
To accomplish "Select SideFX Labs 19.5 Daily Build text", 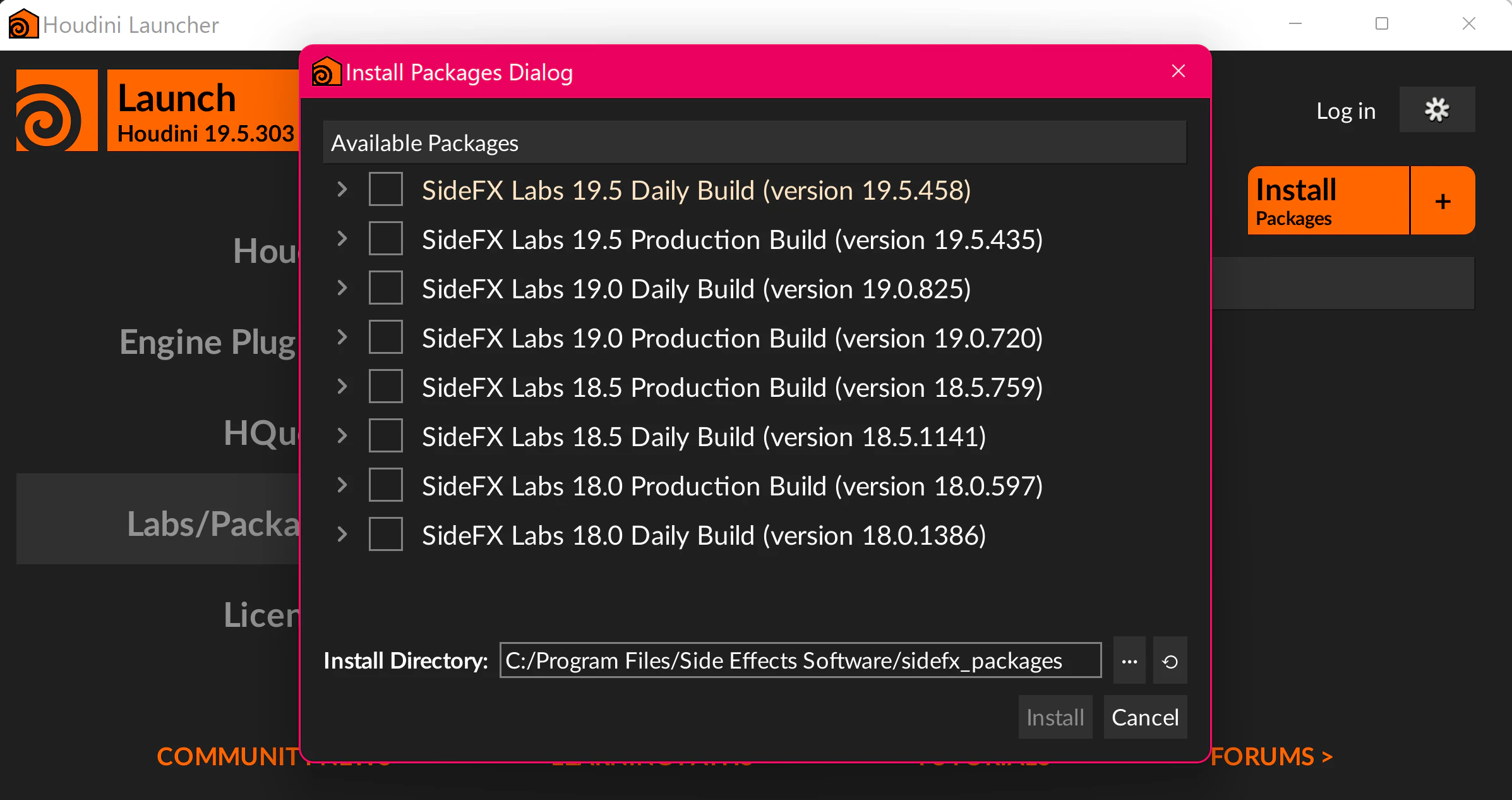I will pos(696,190).
